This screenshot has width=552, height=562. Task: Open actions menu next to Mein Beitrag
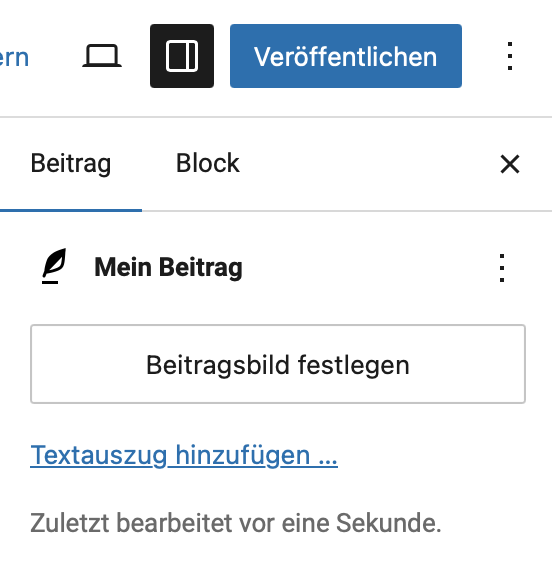click(x=502, y=268)
